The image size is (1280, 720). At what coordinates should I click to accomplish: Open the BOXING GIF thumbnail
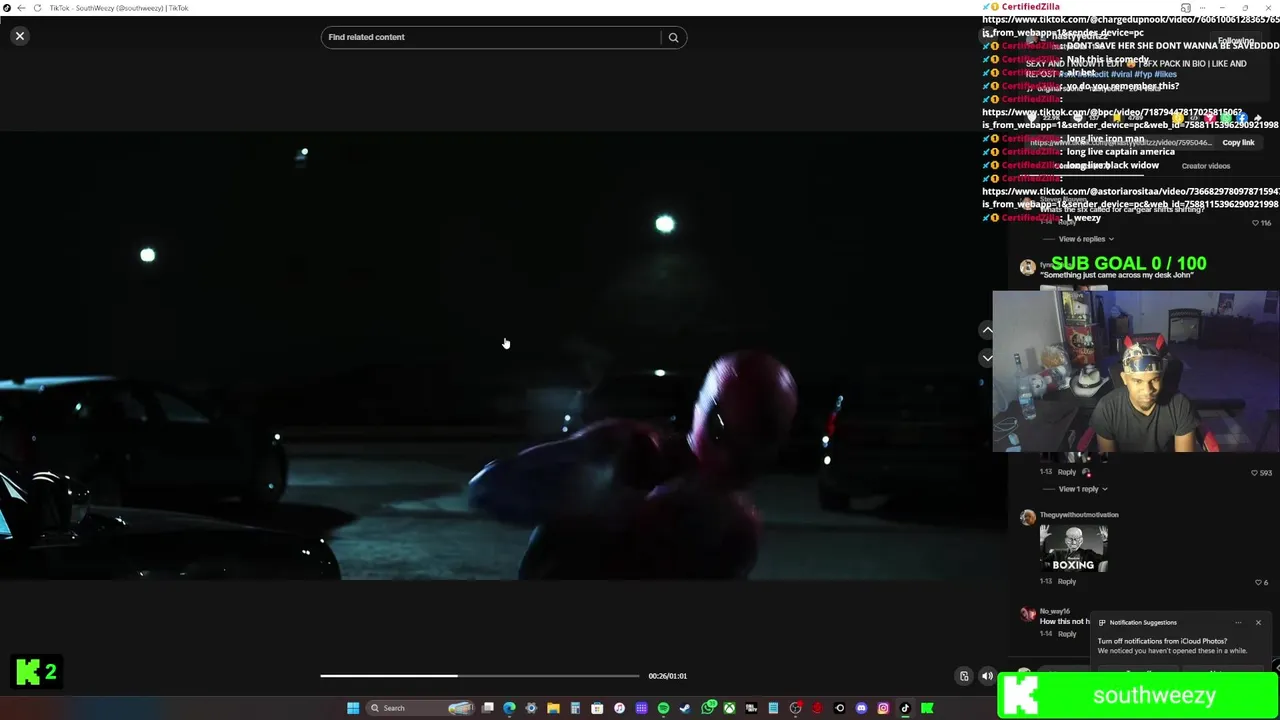coord(1073,548)
